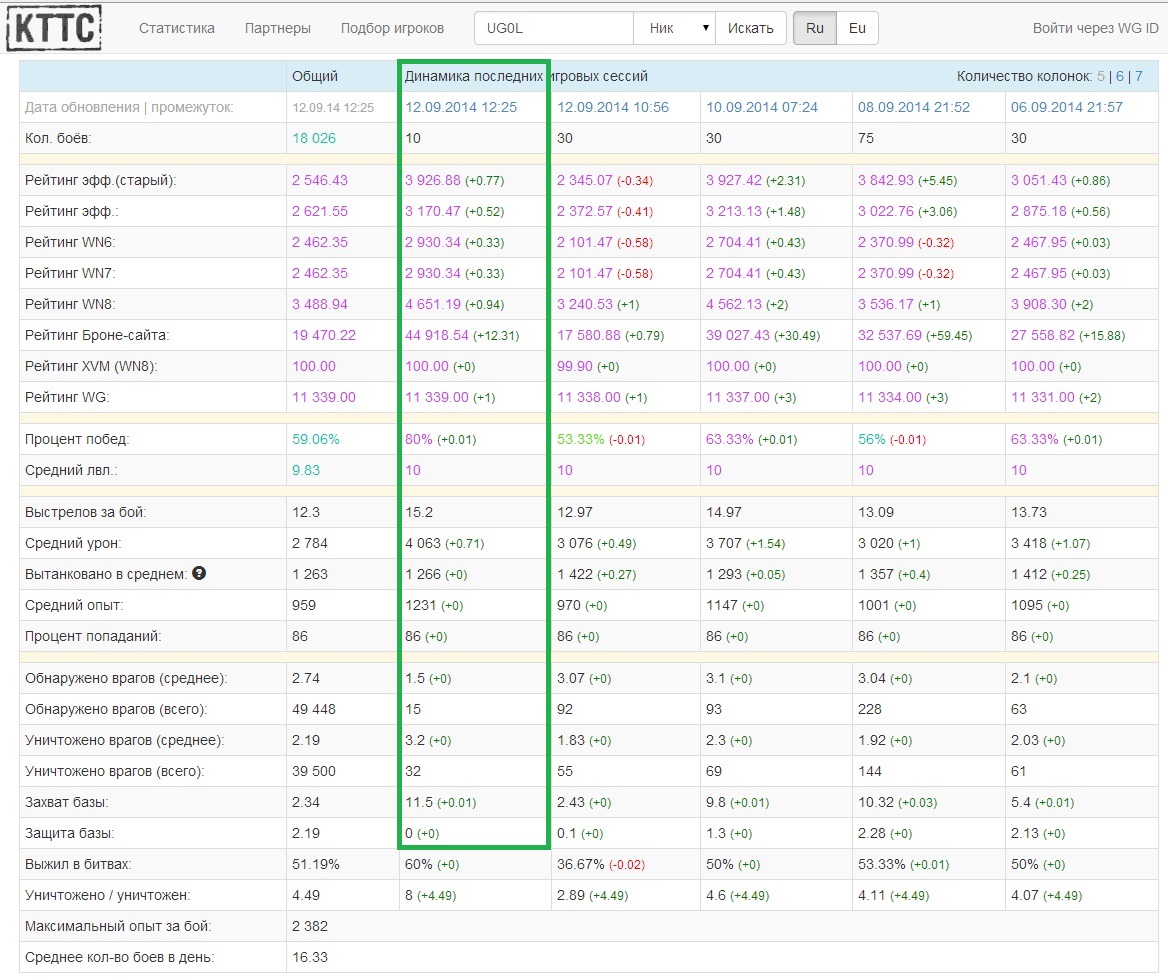Screen dimensions: 1168x979
Task: Click the nickname search field with UG0L
Action: tap(554, 28)
